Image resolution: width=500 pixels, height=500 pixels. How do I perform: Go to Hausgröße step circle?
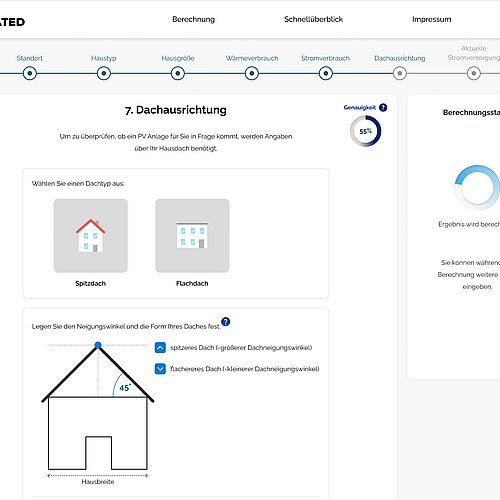pyautogui.click(x=178, y=73)
